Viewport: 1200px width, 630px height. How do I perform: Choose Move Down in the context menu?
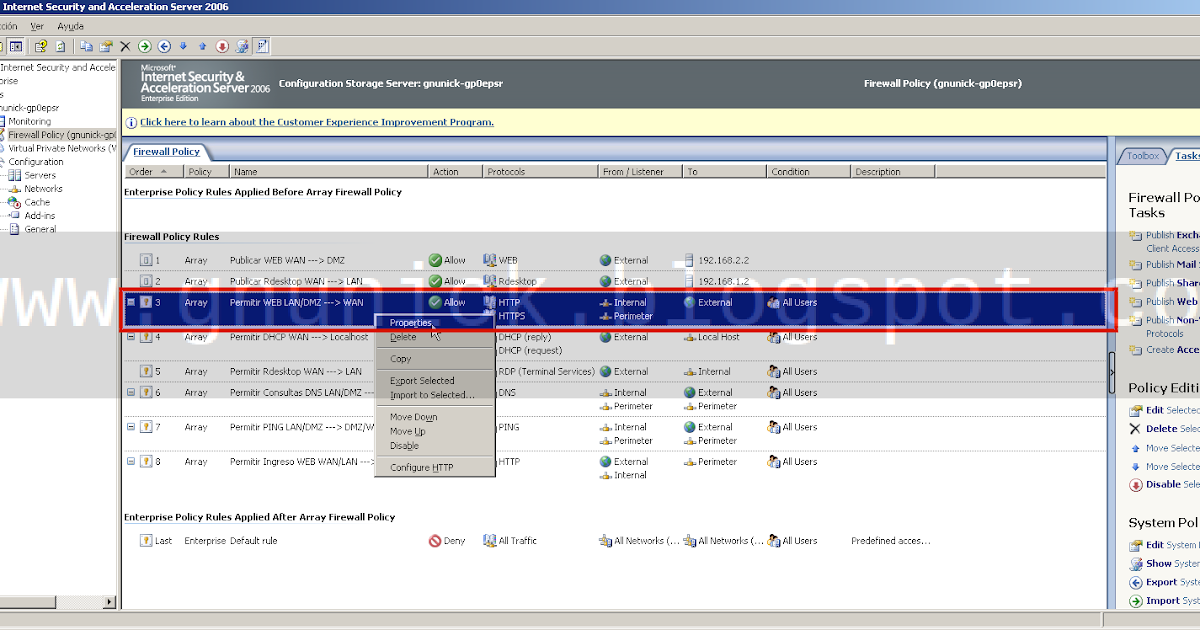434,417
